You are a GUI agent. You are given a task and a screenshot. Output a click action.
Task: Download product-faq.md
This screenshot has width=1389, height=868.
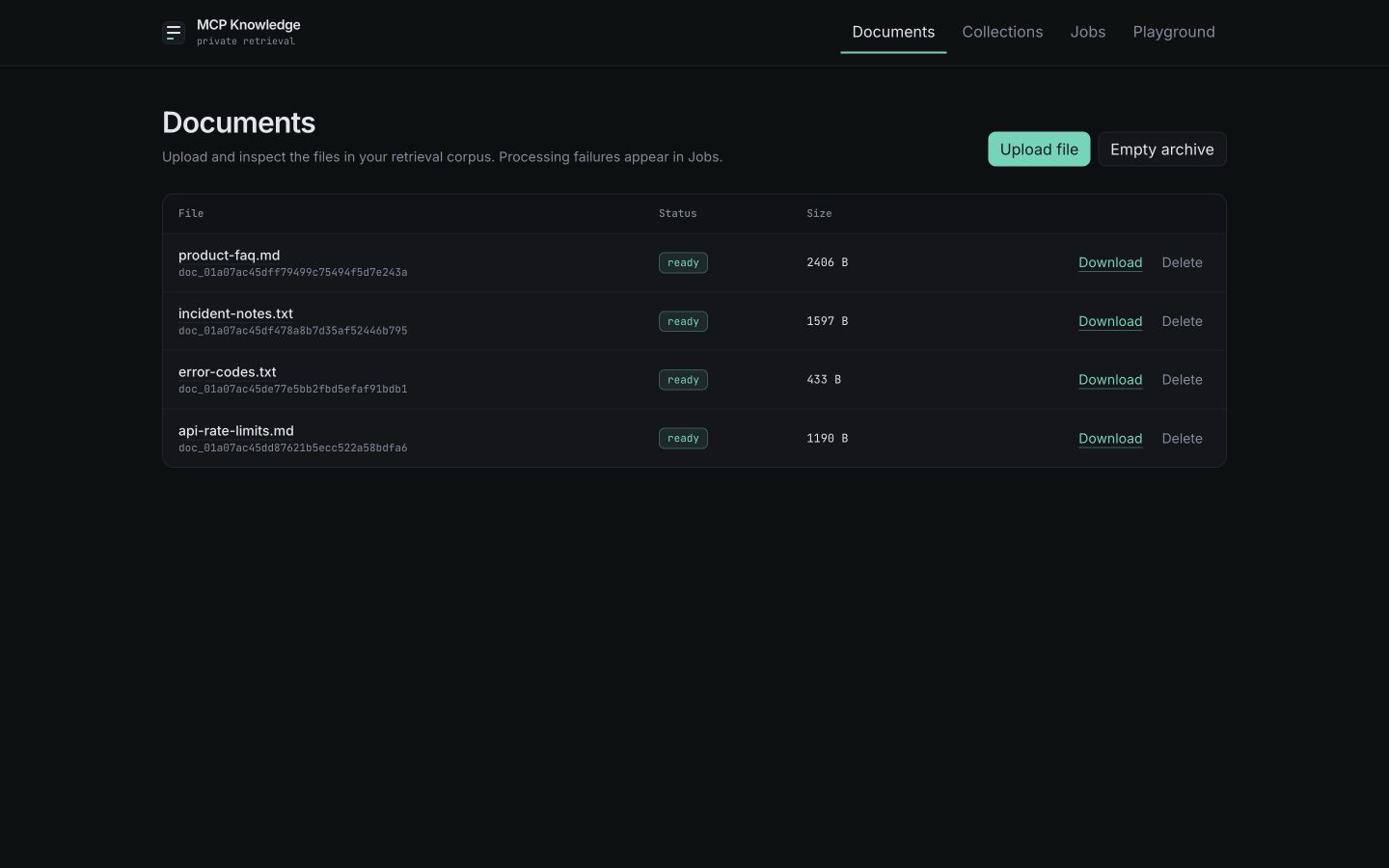[x=1110, y=262]
